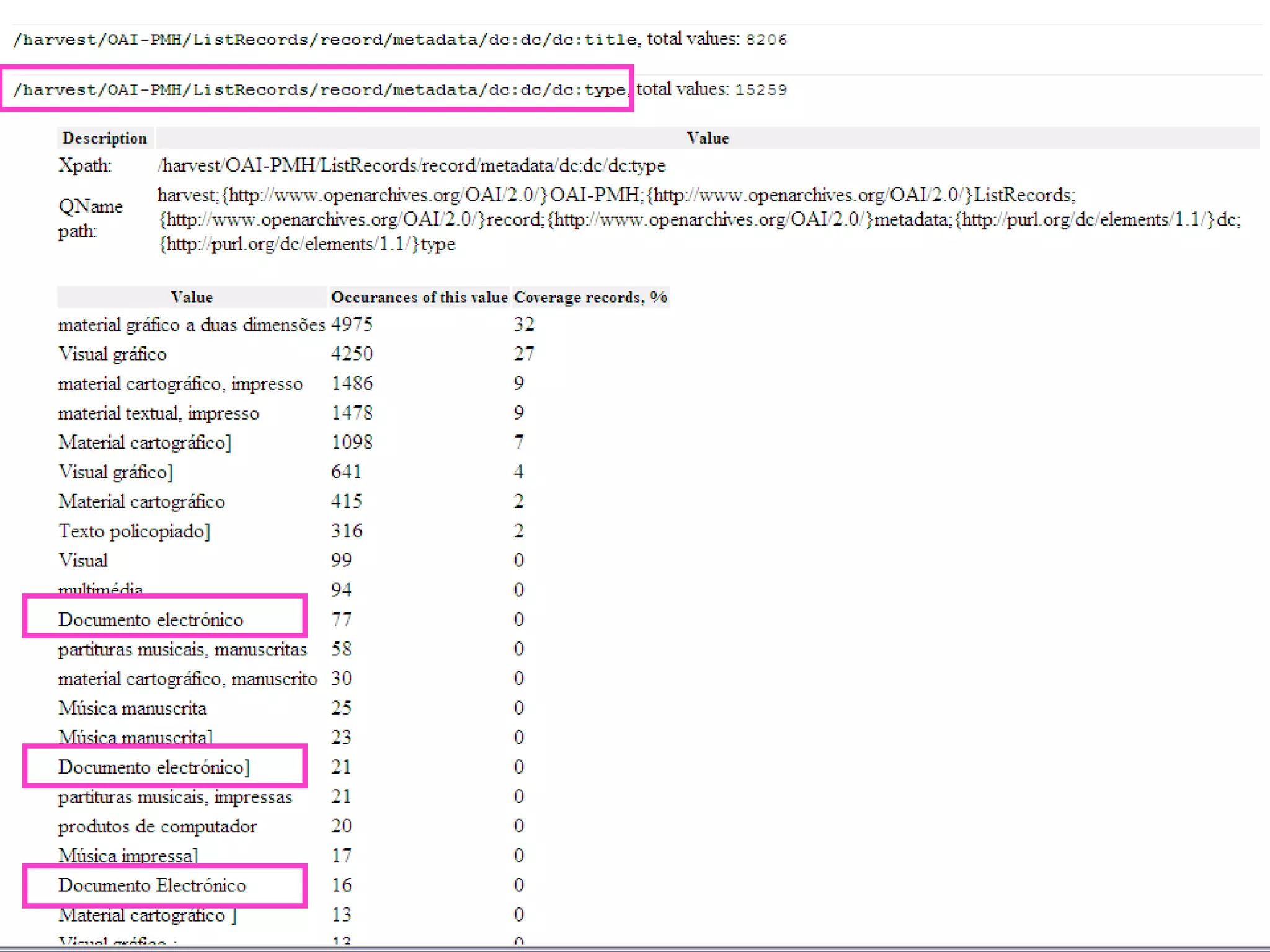Collapse the highlighted dc:type xpath heading

319,90
